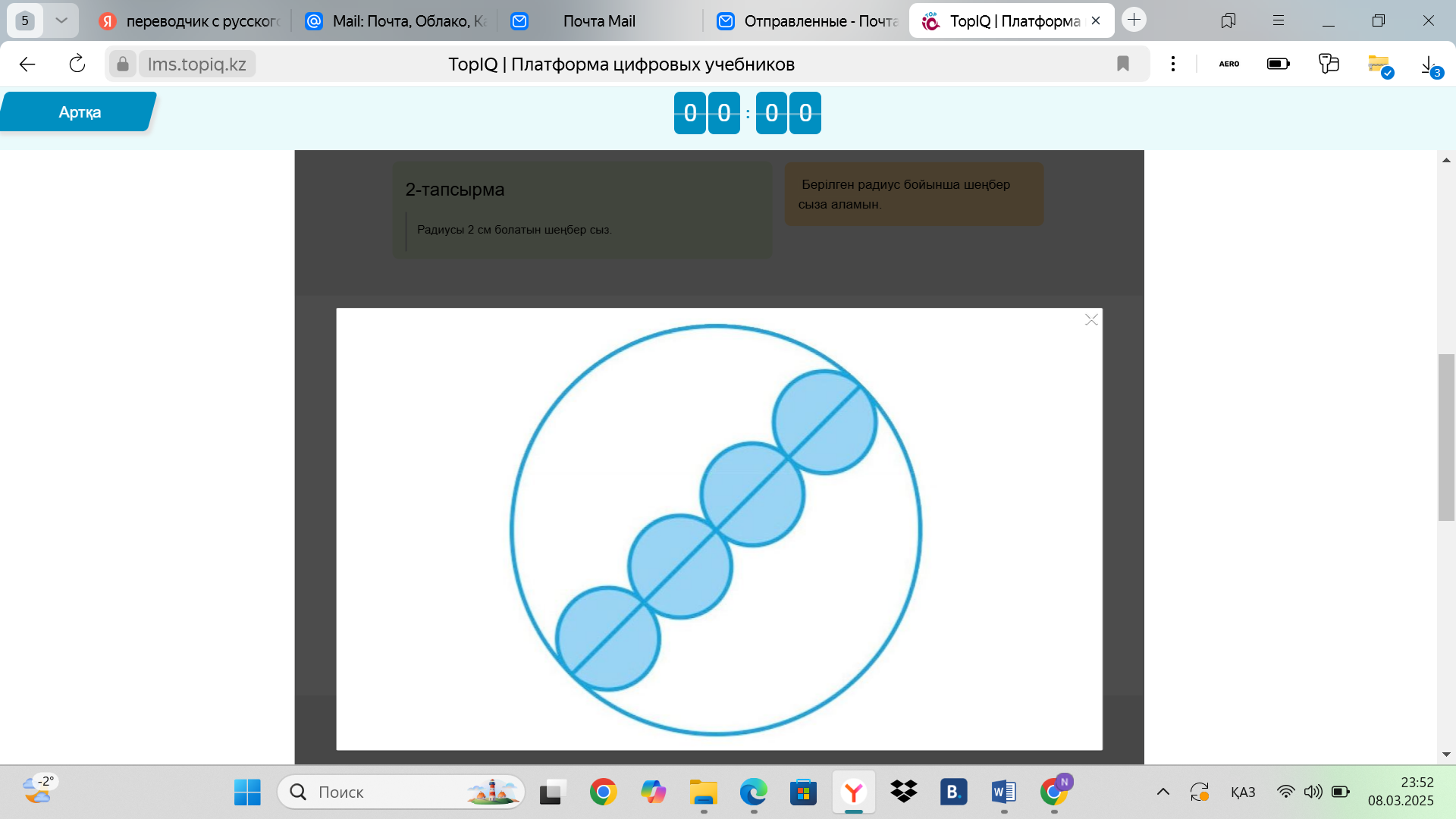Click the Артқа back button
Viewport: 1456px width, 819px height.
pyautogui.click(x=79, y=112)
